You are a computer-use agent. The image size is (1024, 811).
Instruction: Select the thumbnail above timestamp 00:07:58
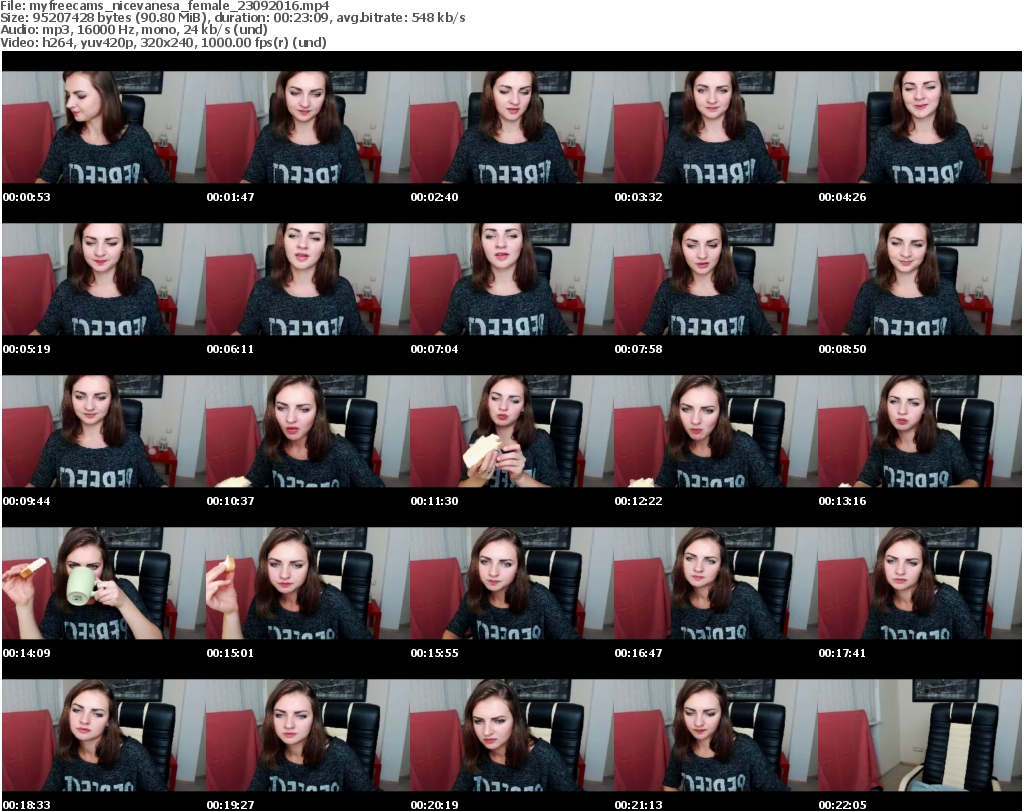715,279
